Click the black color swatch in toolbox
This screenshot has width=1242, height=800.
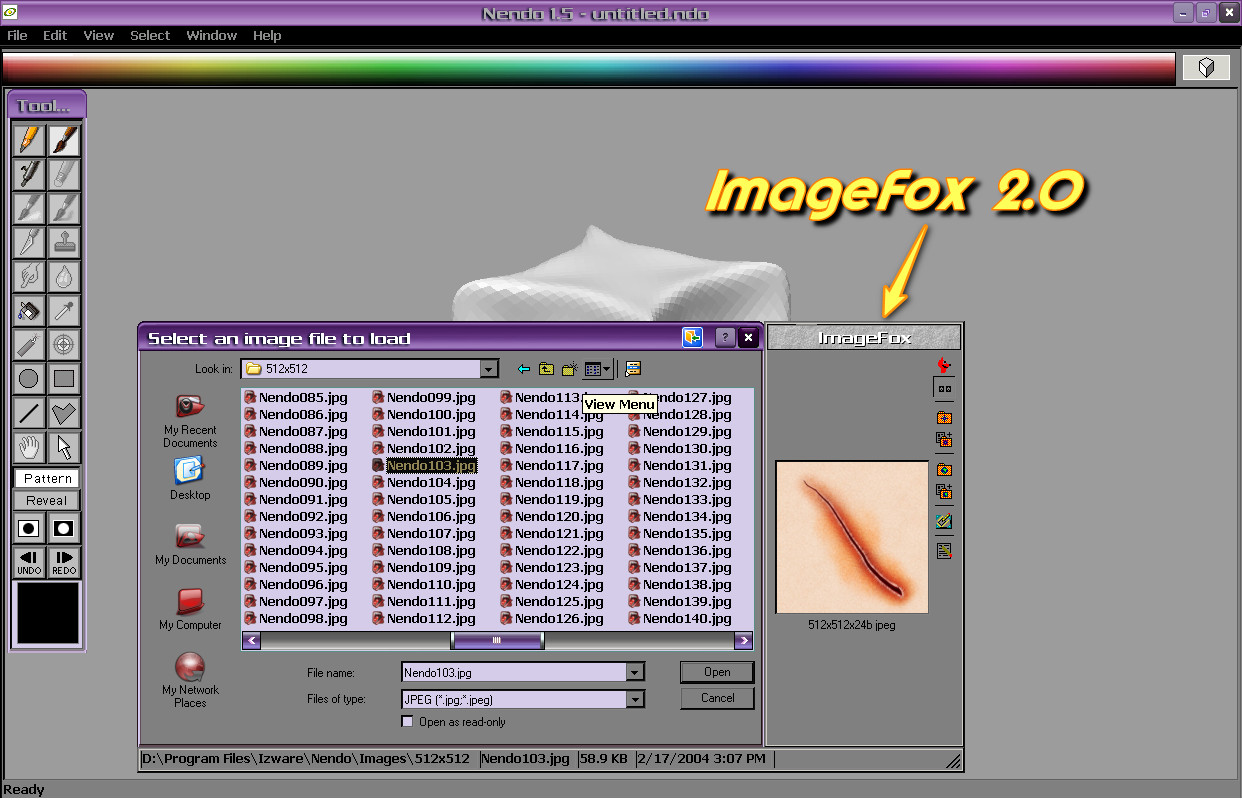tap(47, 613)
